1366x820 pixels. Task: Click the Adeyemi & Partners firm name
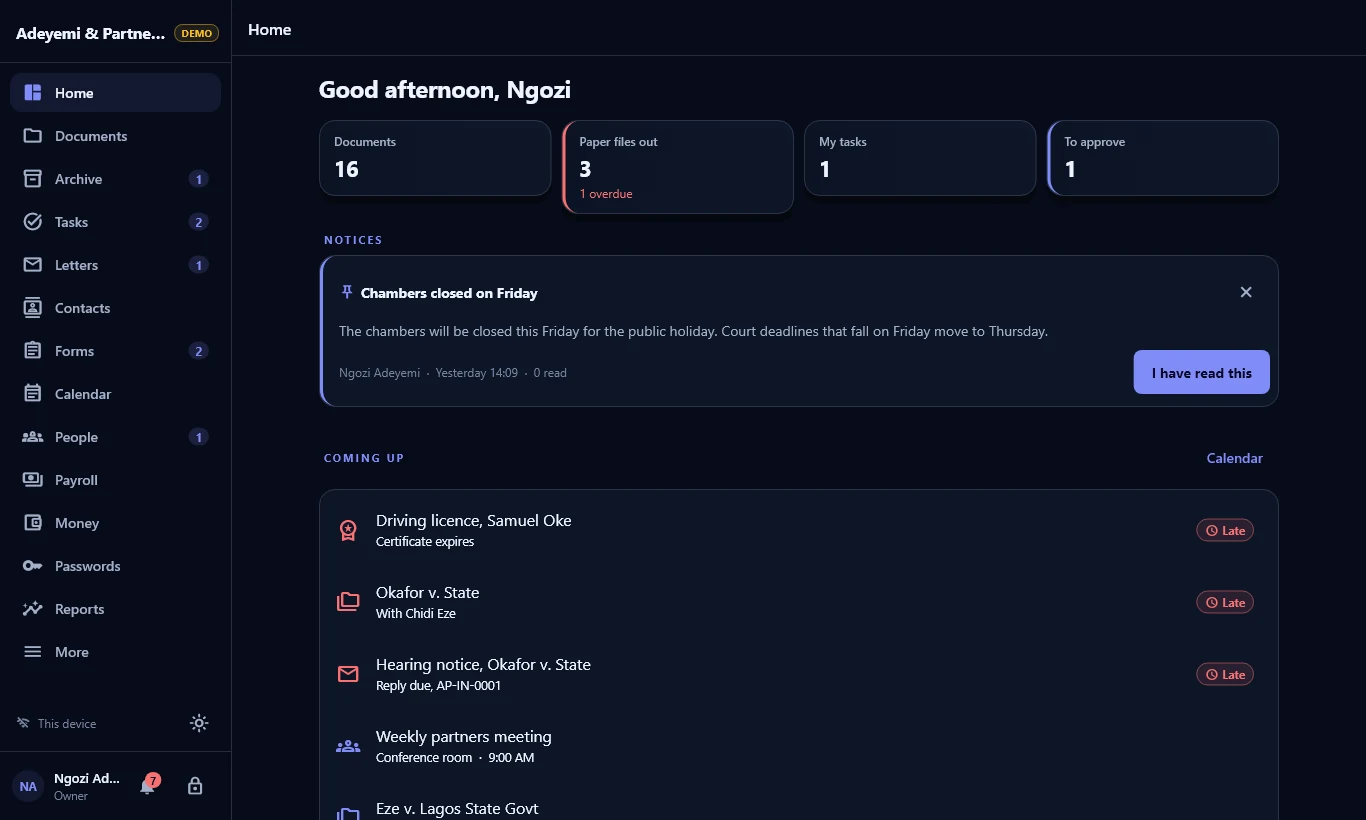click(x=90, y=33)
